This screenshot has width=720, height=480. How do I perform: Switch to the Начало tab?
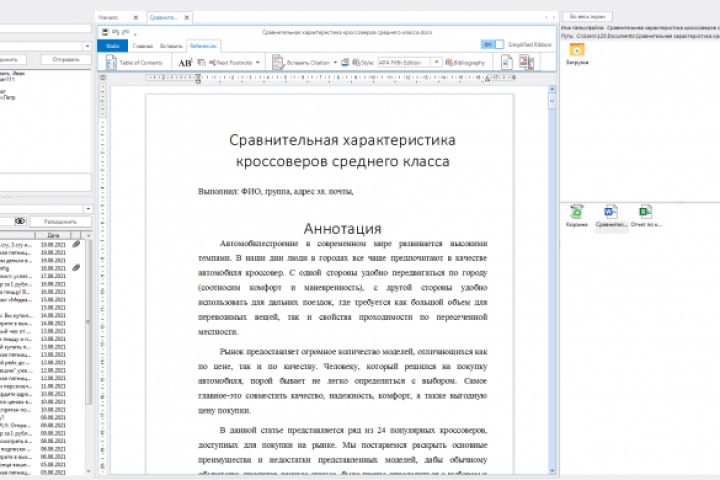[x=108, y=17]
